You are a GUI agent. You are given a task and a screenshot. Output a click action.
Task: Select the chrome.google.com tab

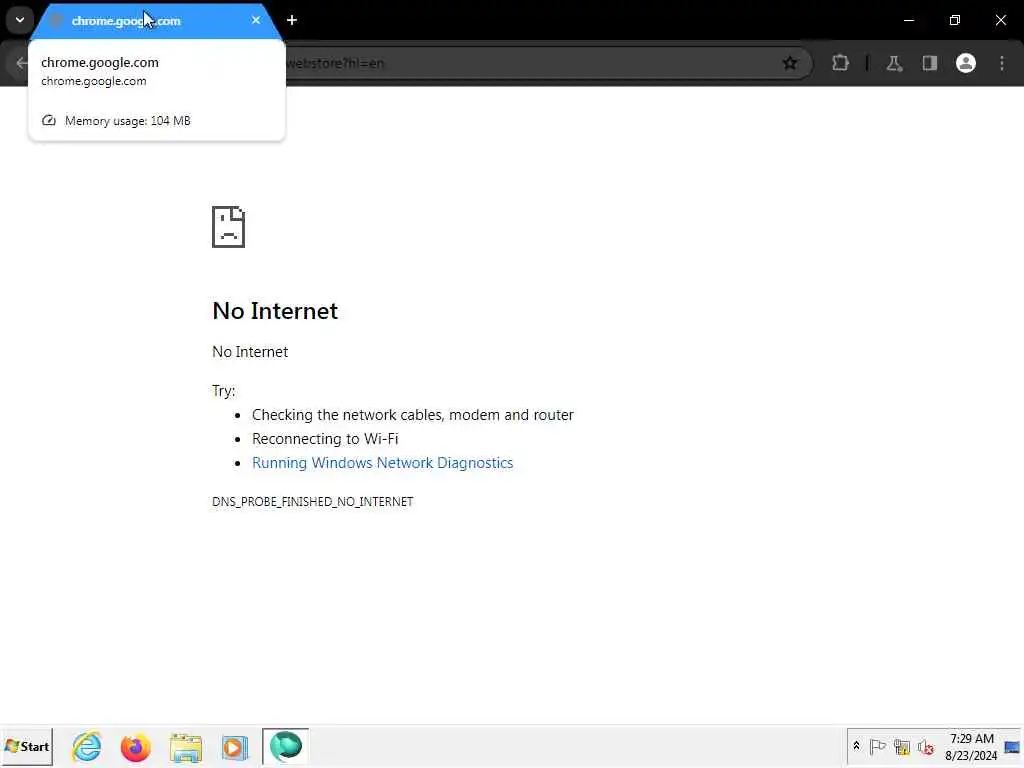157,21
